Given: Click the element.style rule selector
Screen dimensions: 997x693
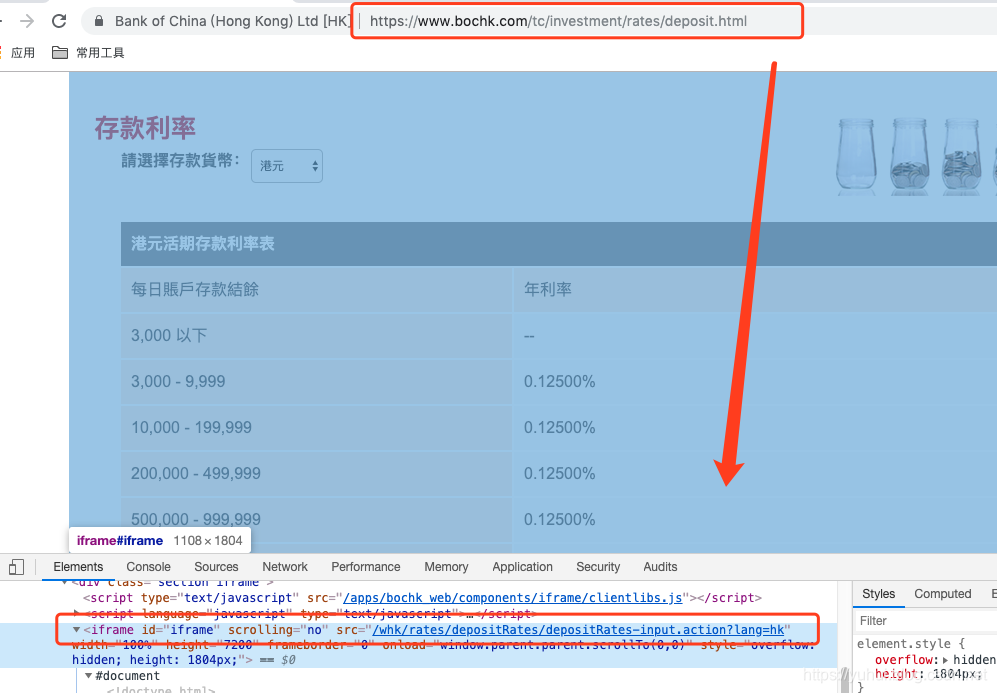Looking at the screenshot, I should [x=904, y=643].
